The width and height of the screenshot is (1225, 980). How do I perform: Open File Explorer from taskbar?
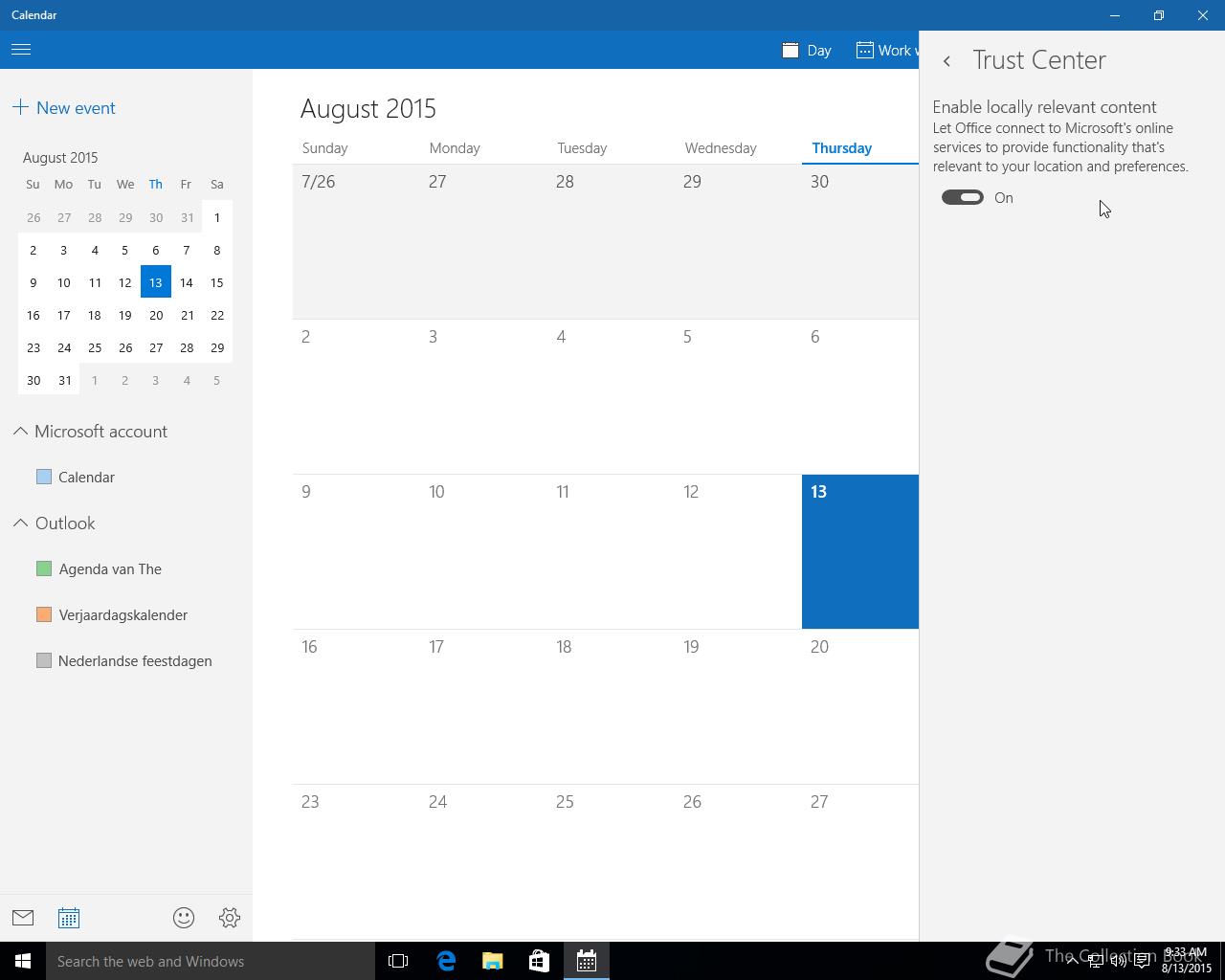pyautogui.click(x=493, y=961)
